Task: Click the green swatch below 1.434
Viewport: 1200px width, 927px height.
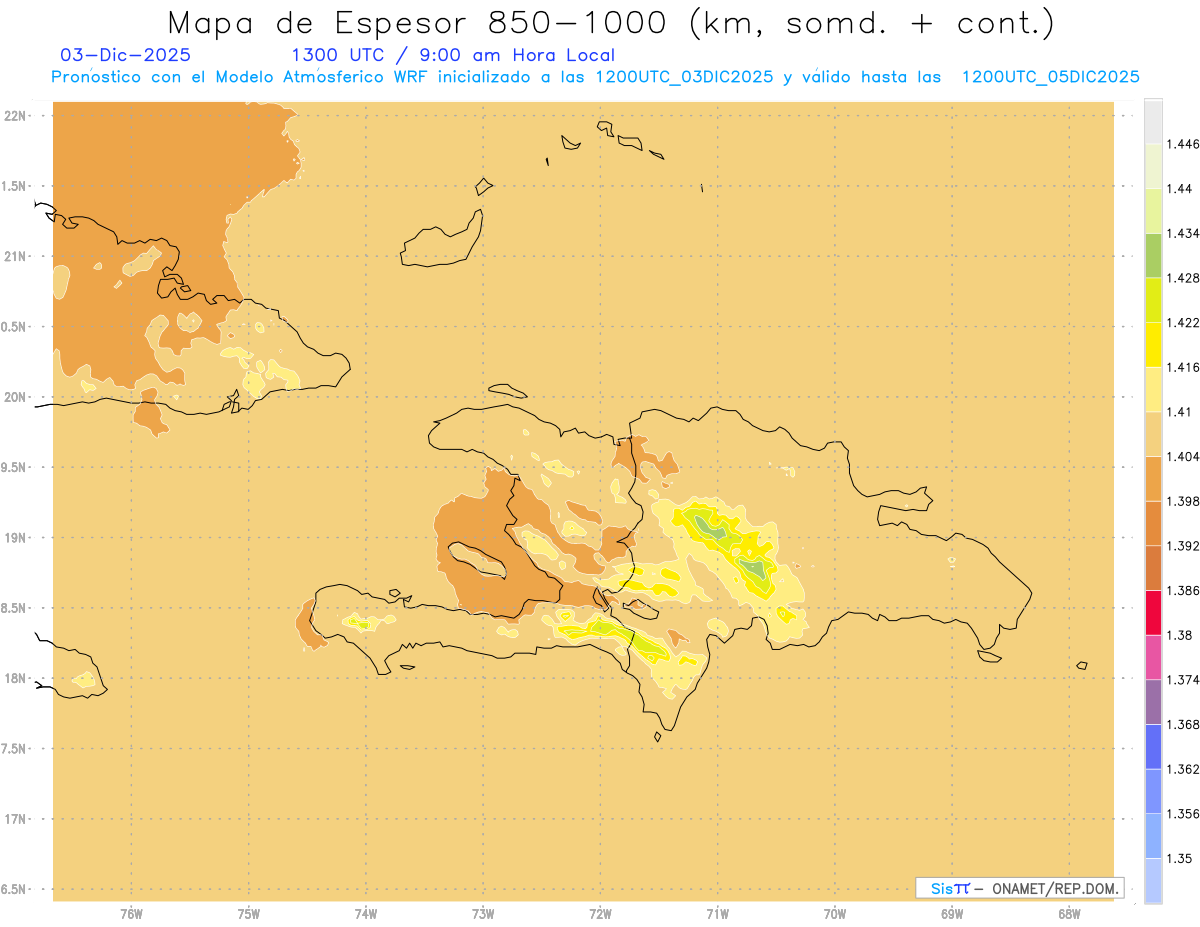Action: pos(1153,255)
